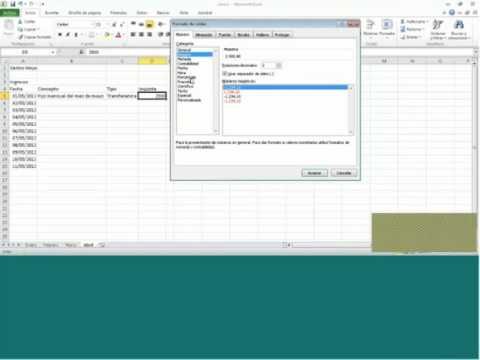Click the middle vertical align icon
The image size is (480, 360).
(141, 24)
